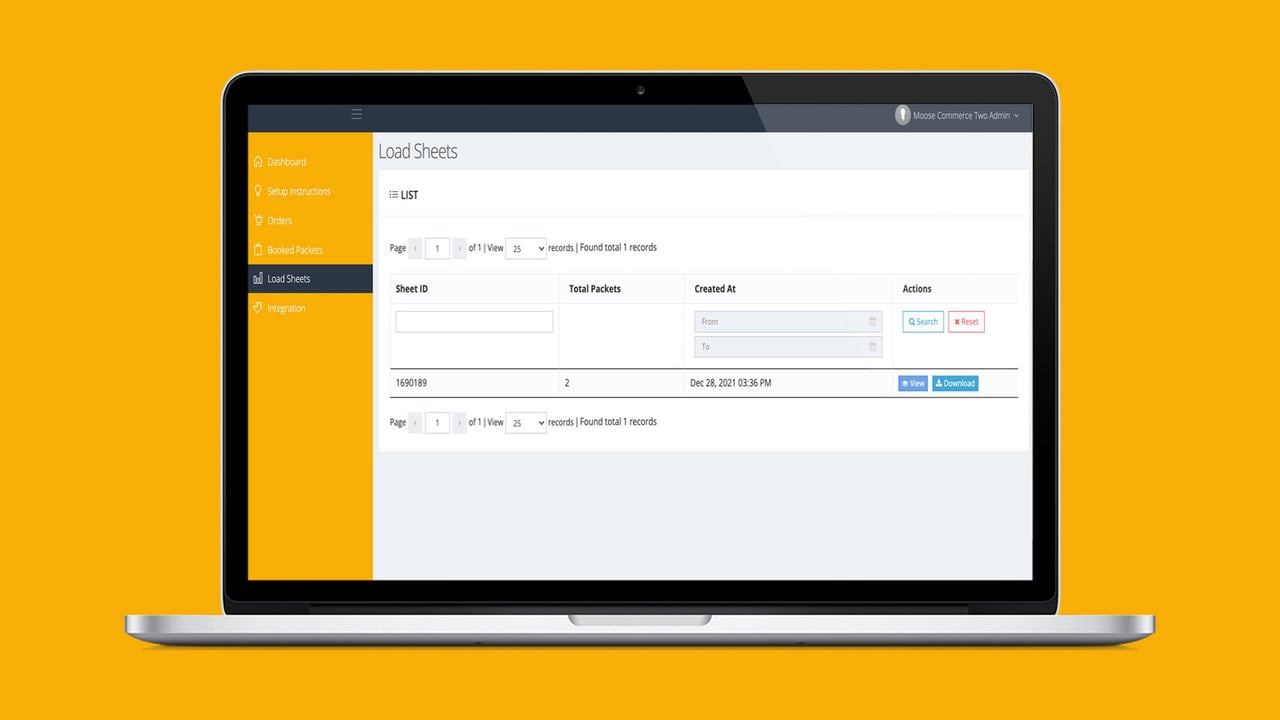
Task: Click the Load Sheets chart icon
Action: pos(258,279)
